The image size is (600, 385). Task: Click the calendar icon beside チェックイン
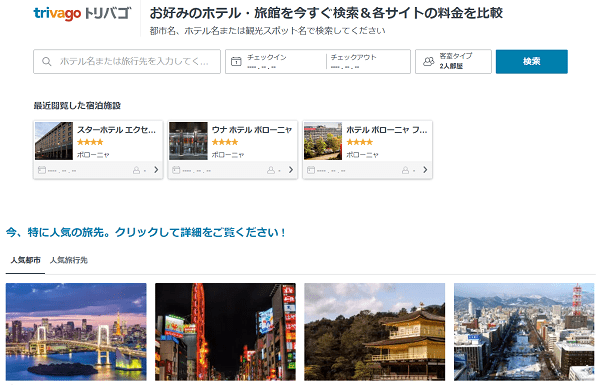tap(236, 61)
